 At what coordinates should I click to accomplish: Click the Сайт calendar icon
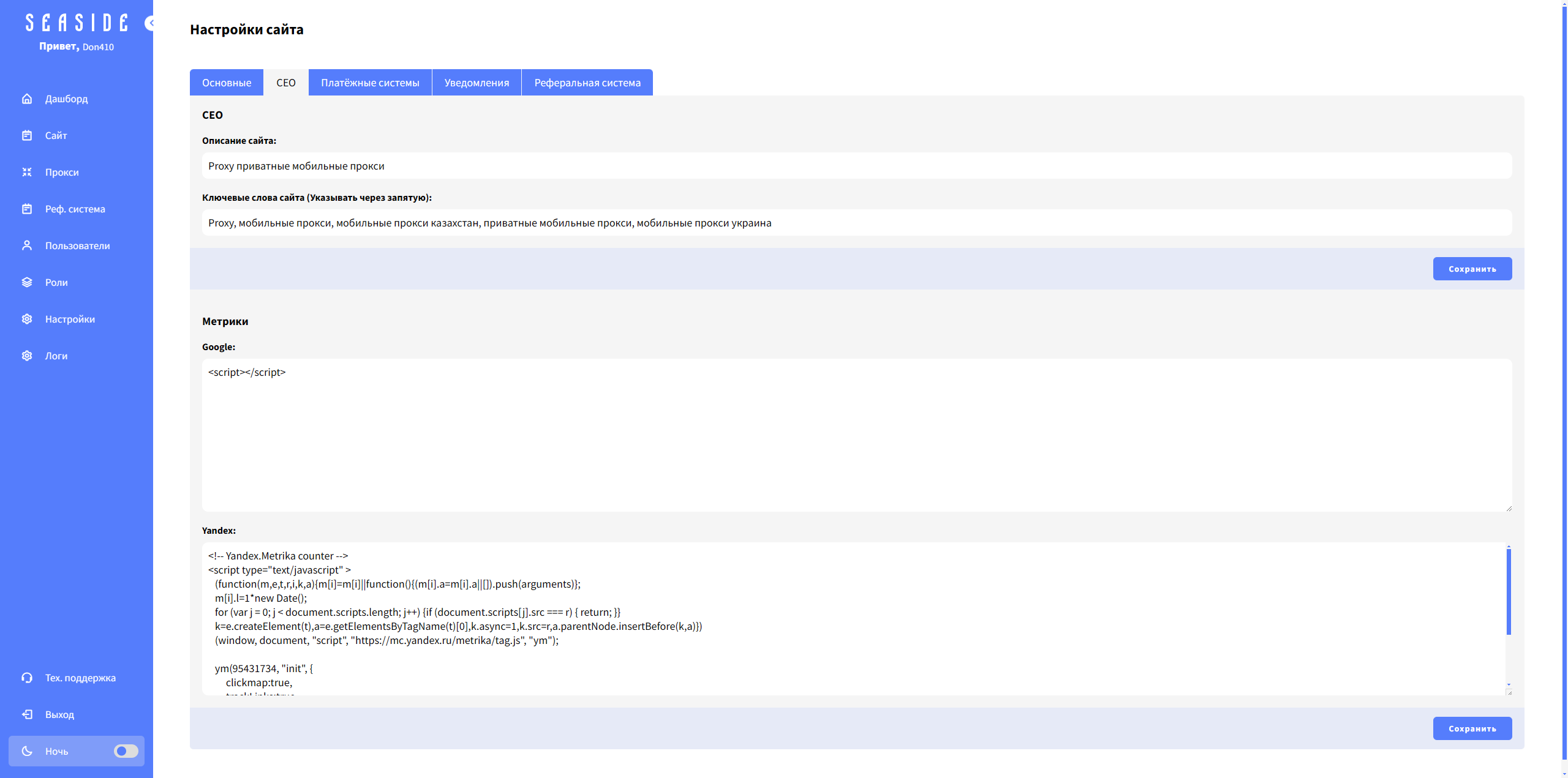pos(27,135)
